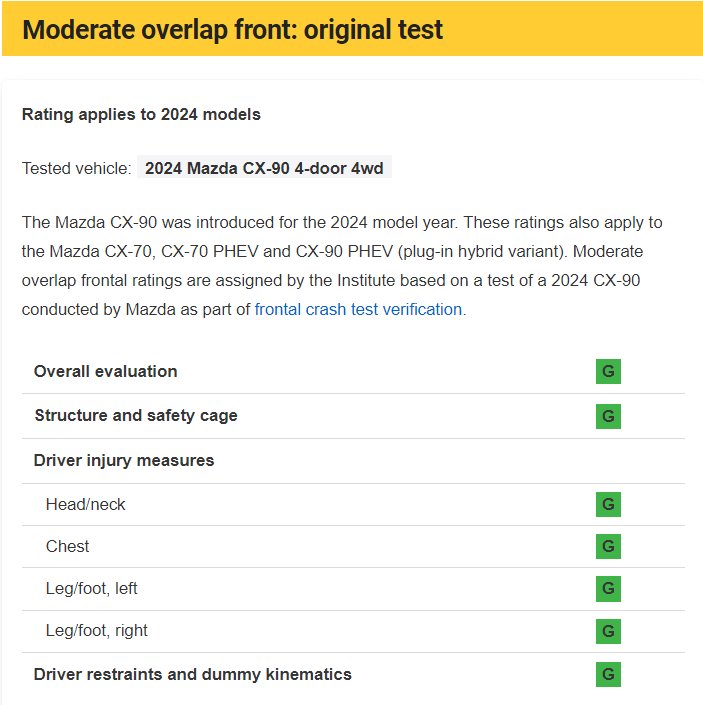The image size is (703, 705).
Task: Click the Structure and safety cage label
Action: coord(136,415)
